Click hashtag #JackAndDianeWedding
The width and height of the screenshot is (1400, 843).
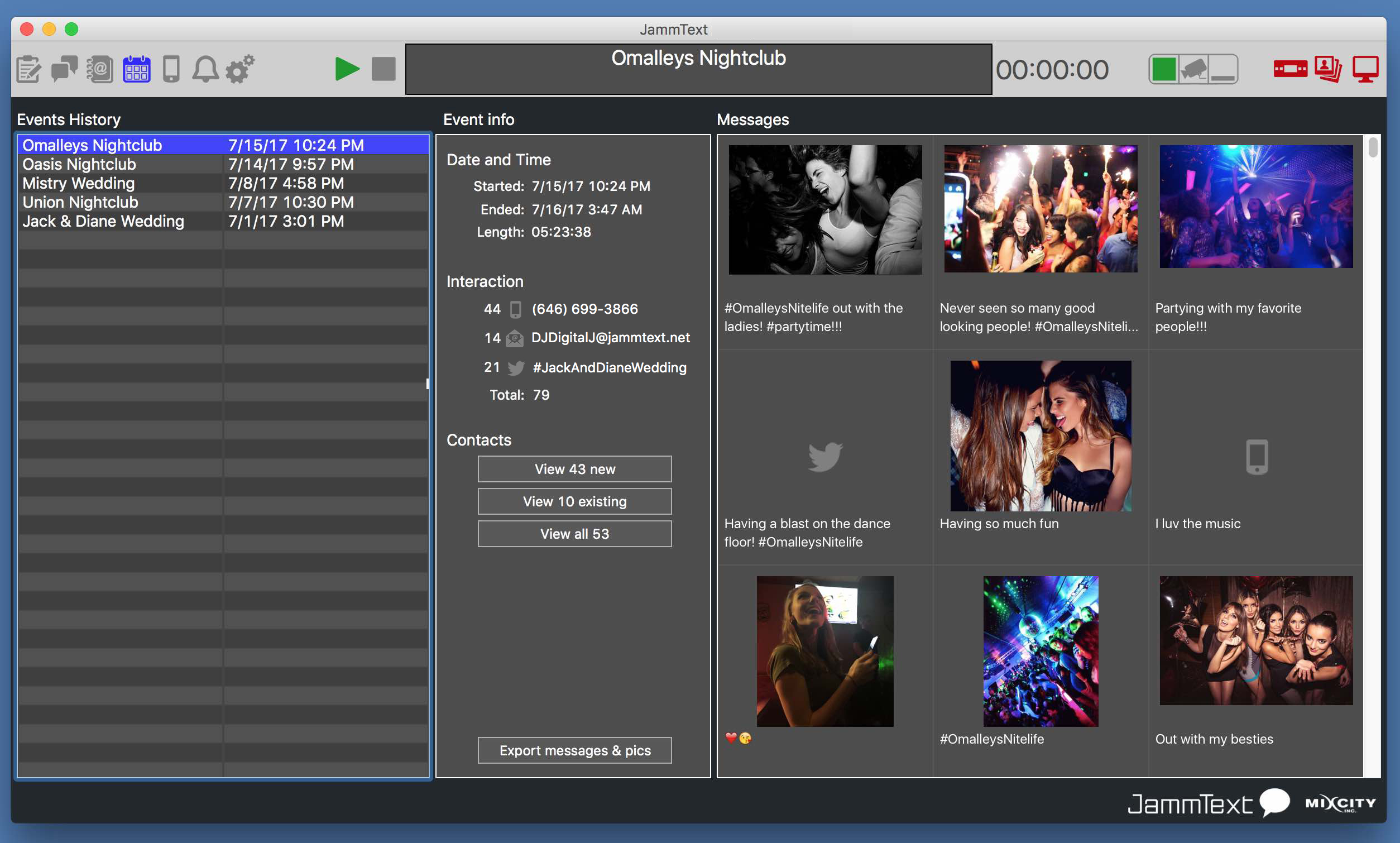(610, 367)
